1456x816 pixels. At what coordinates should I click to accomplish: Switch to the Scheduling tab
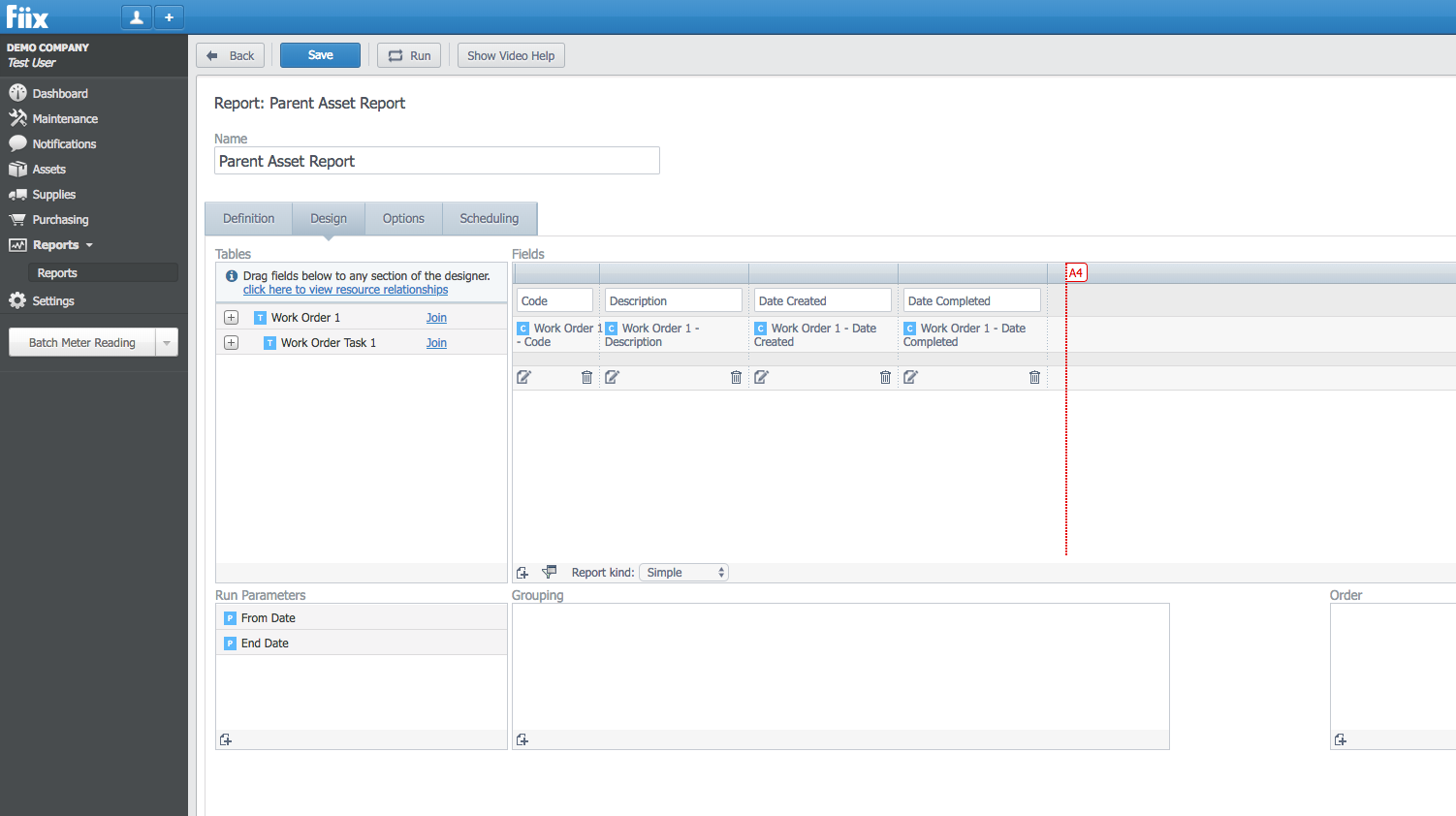[490, 218]
